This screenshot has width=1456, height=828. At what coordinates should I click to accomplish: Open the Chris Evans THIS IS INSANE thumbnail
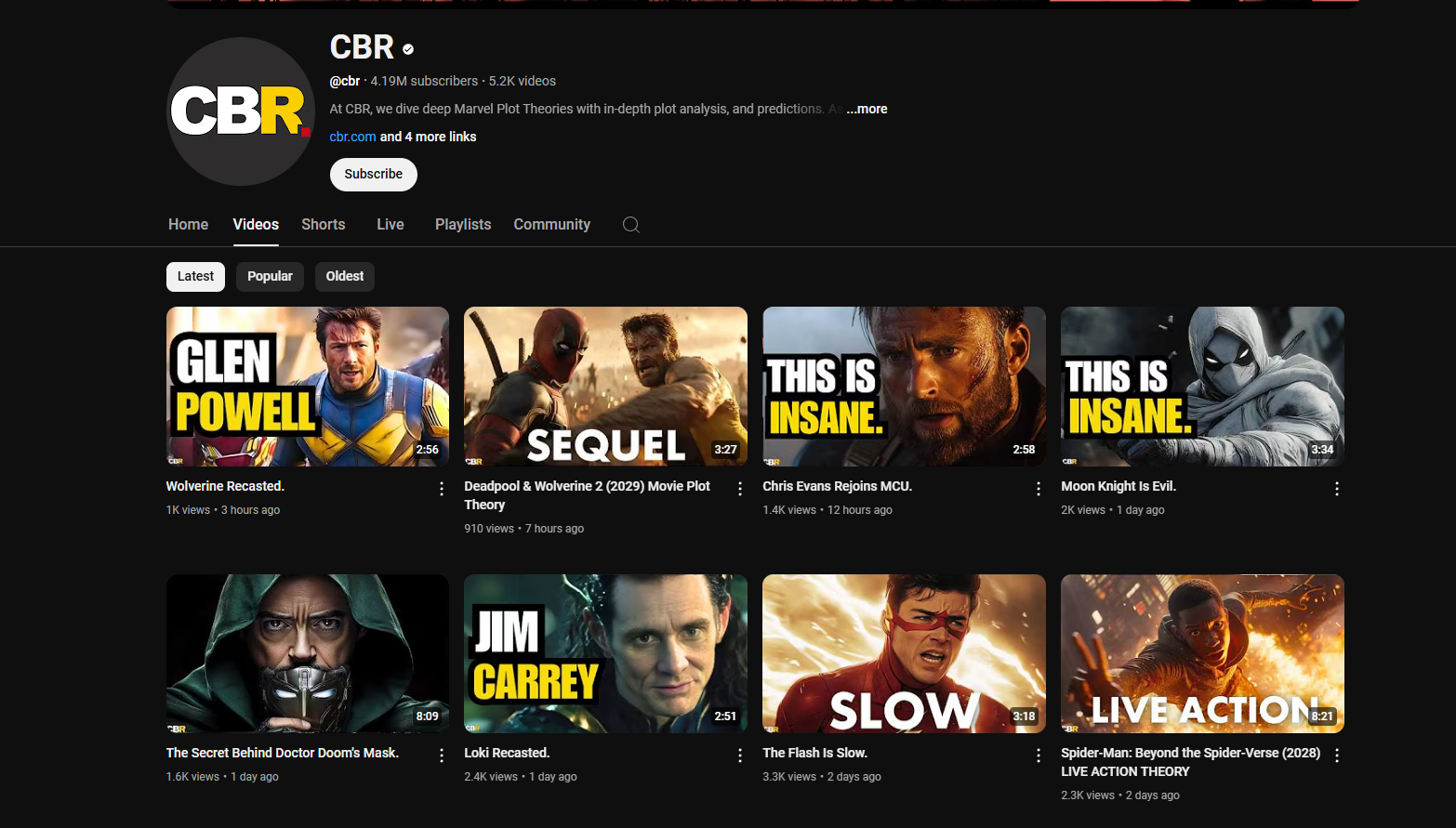[904, 387]
